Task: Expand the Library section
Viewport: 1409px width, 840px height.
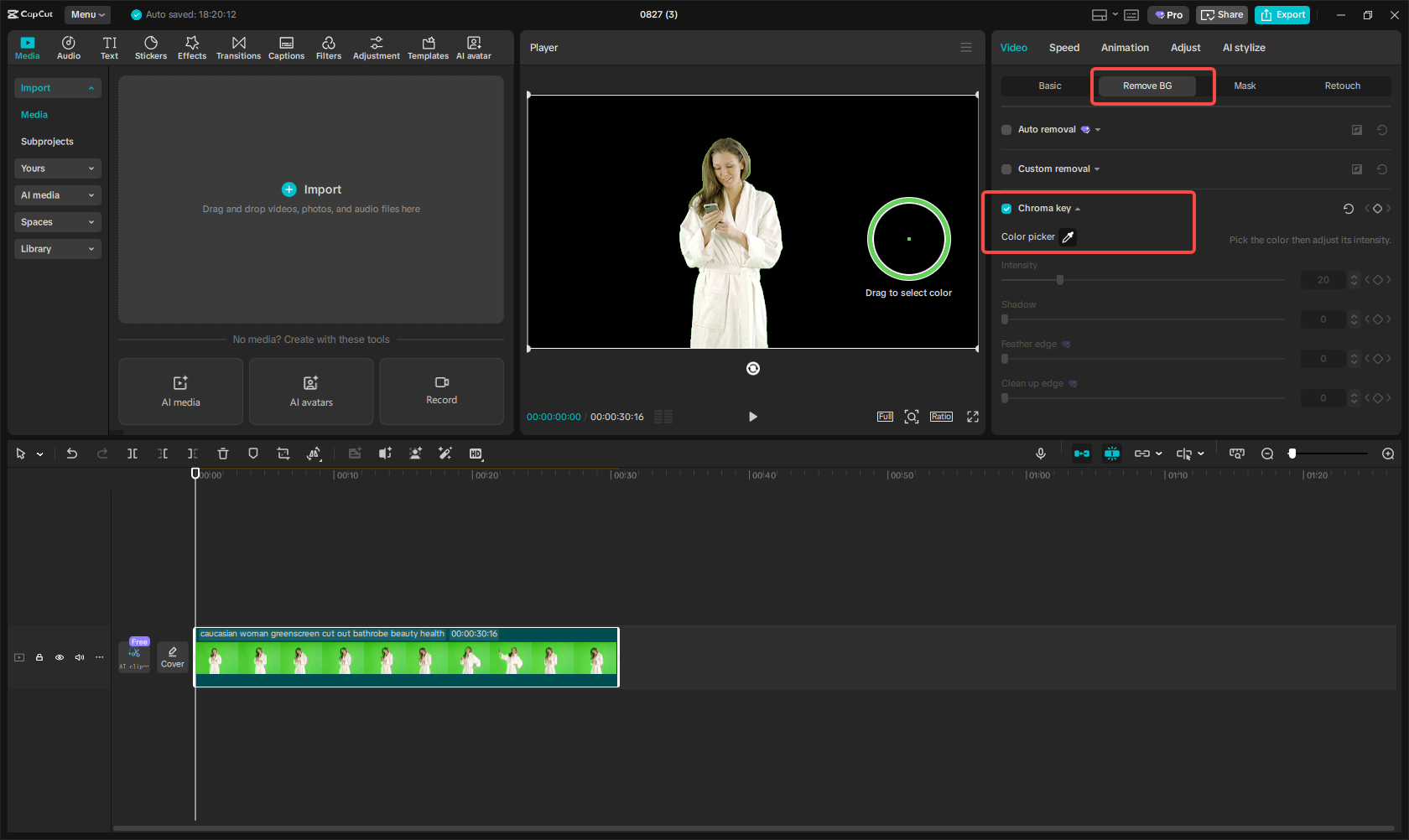Action: 57,249
